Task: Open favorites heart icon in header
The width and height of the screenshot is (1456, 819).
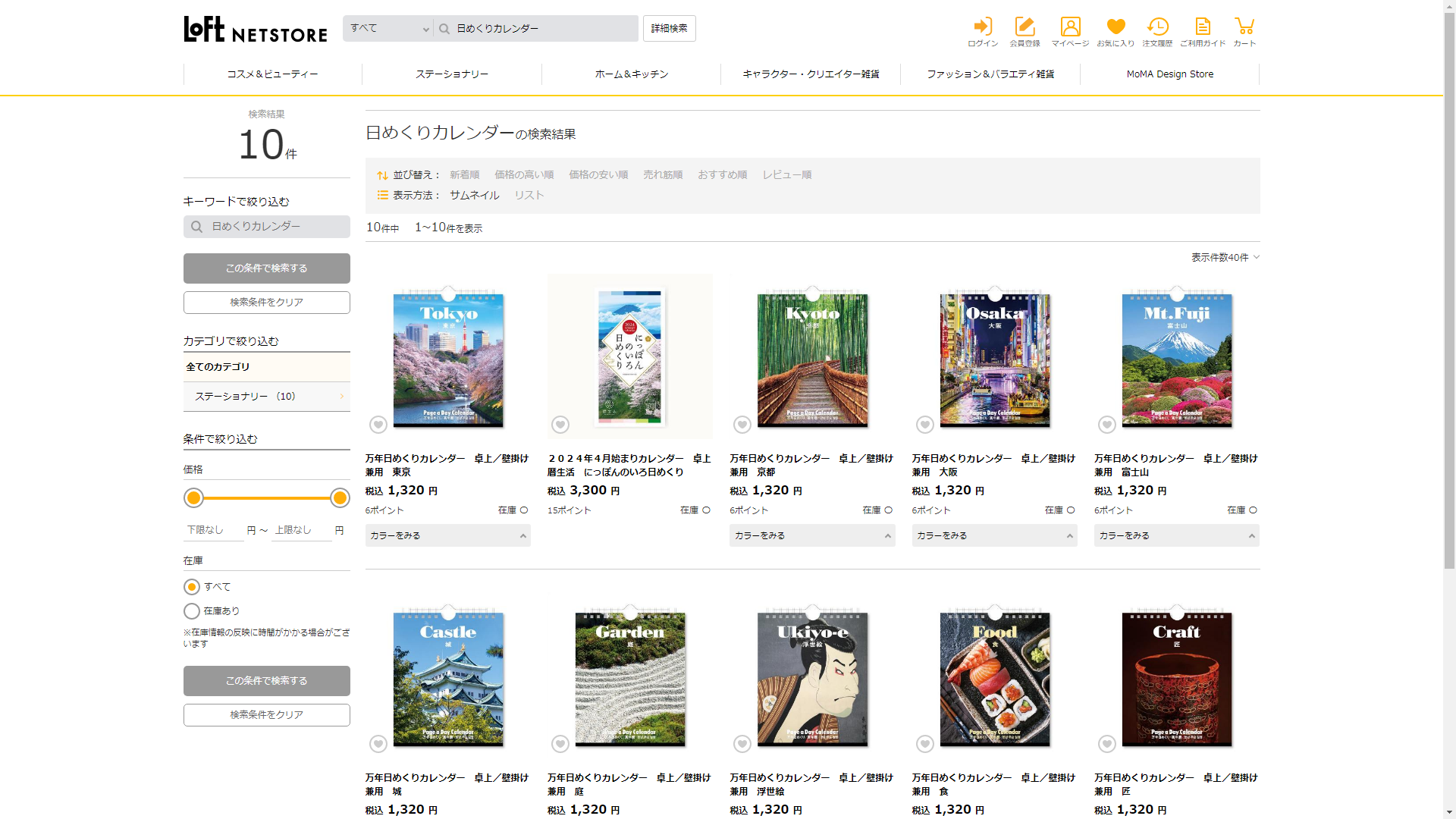Action: click(1116, 27)
